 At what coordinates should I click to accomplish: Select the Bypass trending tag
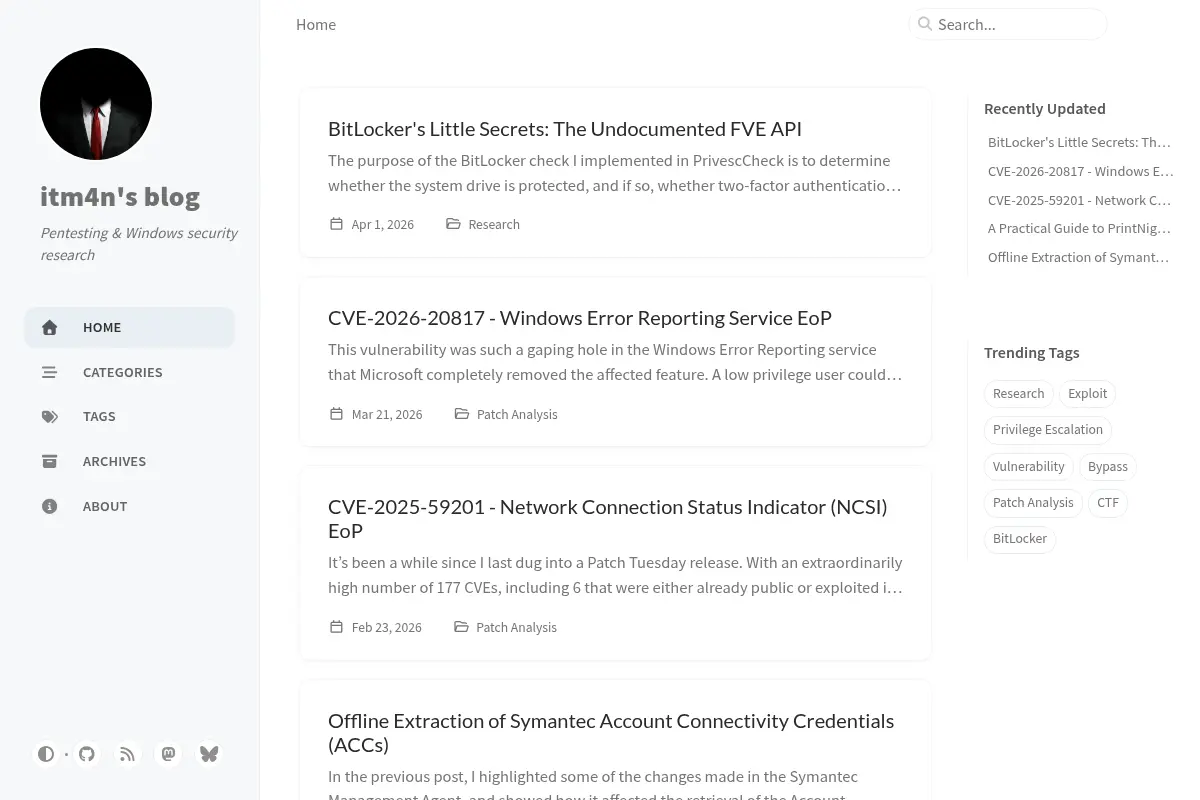click(1107, 467)
